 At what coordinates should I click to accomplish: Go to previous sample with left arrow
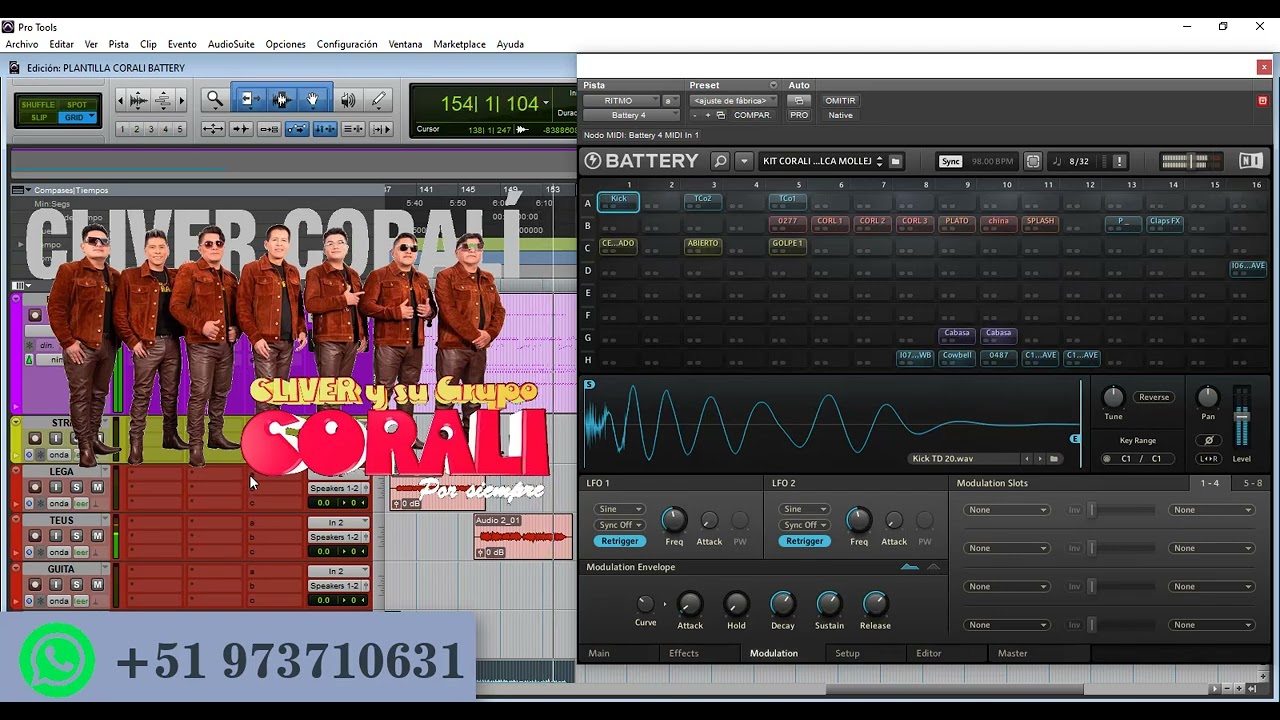pos(1026,459)
